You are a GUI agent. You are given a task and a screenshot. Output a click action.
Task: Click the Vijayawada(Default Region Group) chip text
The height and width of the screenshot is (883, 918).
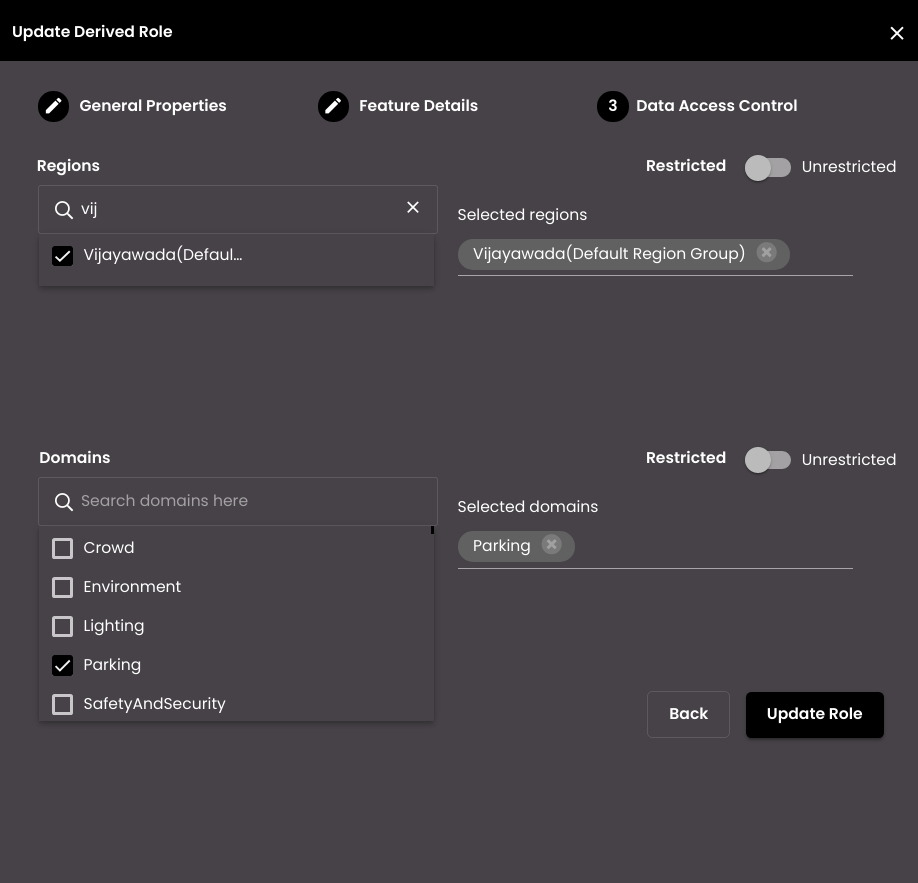click(609, 254)
